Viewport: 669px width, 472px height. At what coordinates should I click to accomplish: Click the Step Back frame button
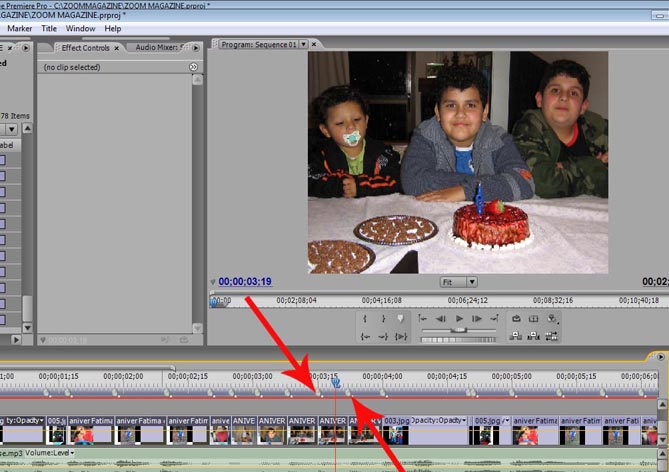(440, 319)
